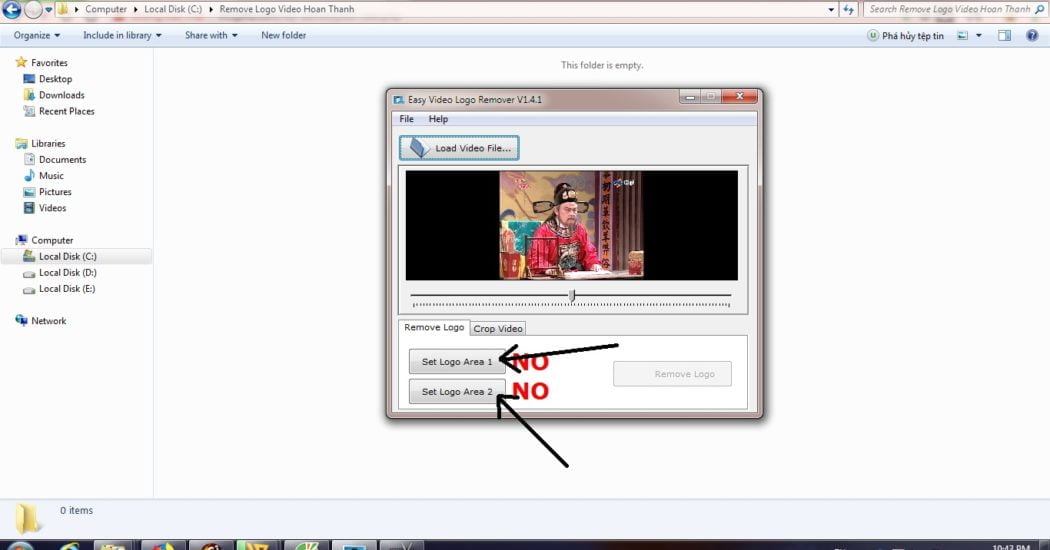1050x550 pixels.
Task: Open the Help menu in Logo Remover
Action: coord(438,119)
